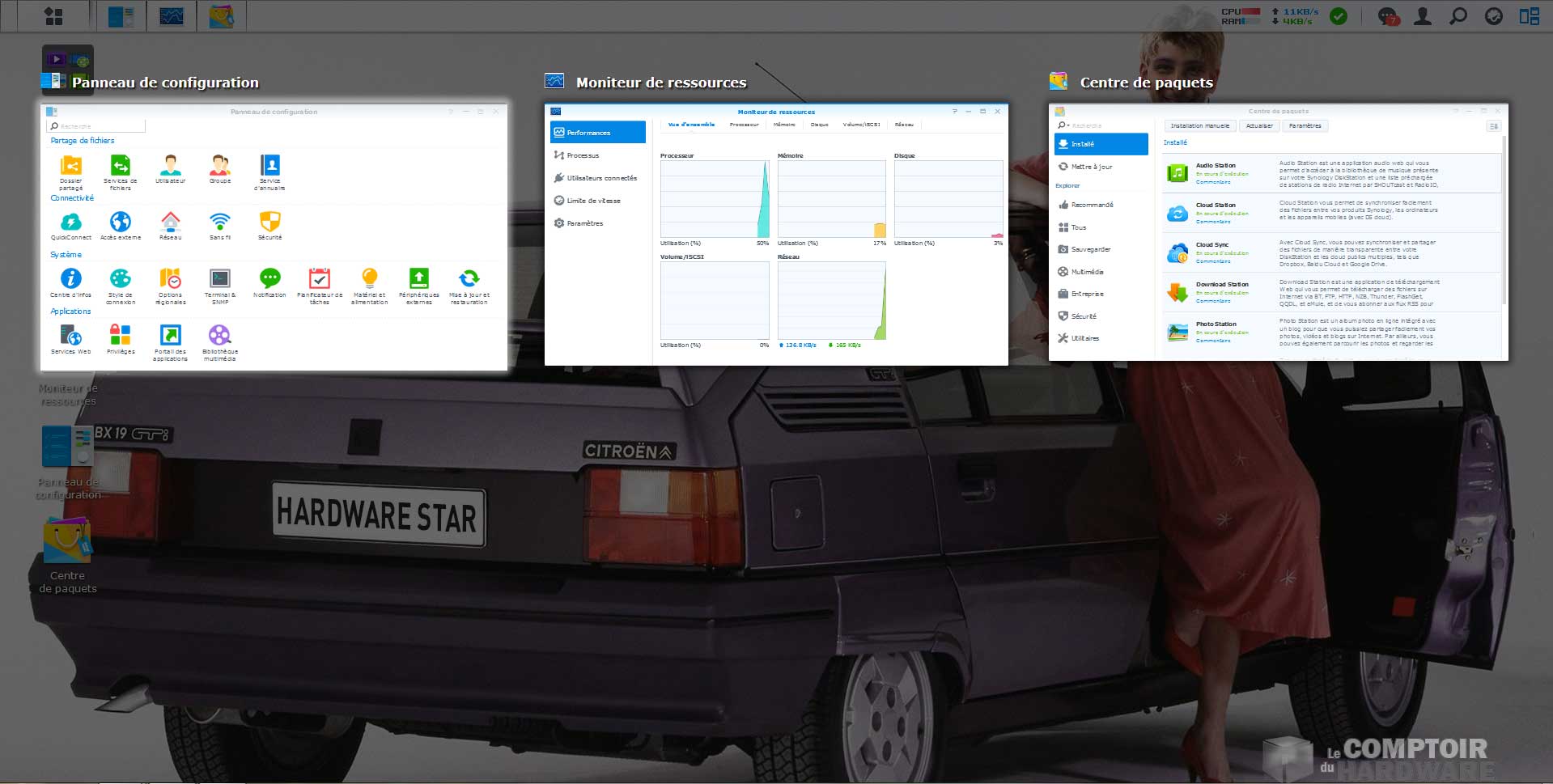Select Performances in resource monitor sidebar

(598, 132)
